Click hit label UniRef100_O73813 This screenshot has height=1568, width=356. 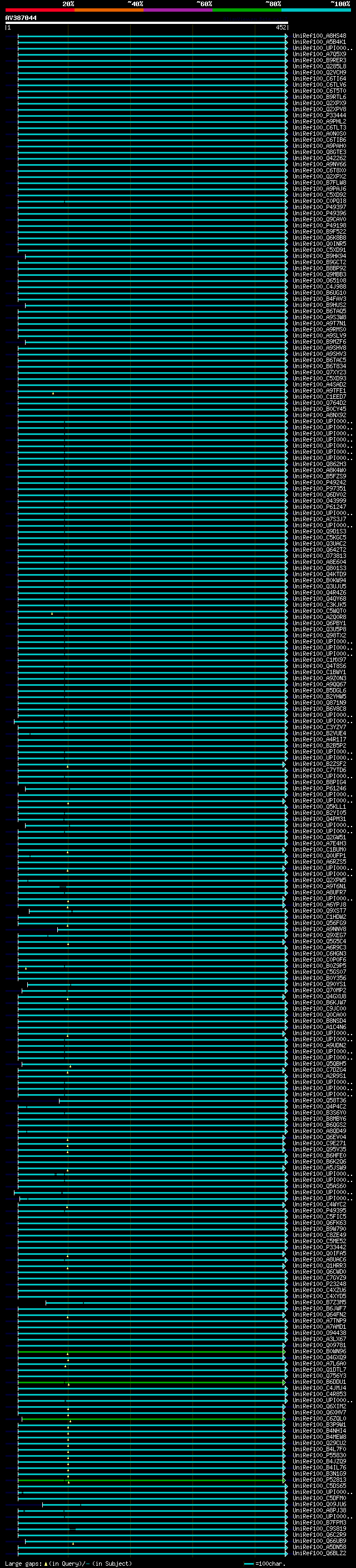(319, 556)
